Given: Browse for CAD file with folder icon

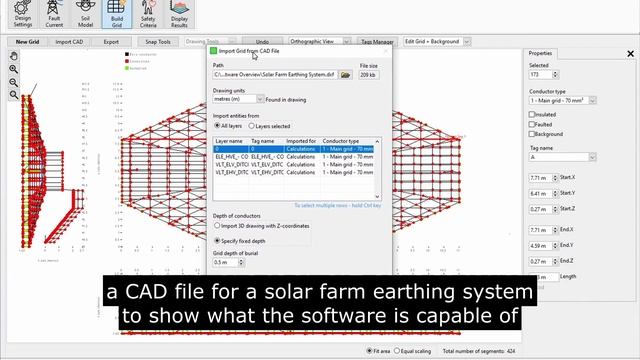Looking at the screenshot, I should [x=345, y=75].
